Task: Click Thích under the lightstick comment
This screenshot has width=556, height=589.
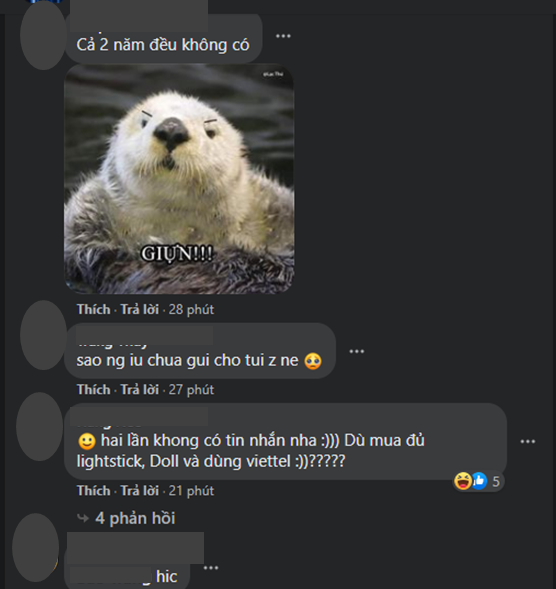Action: 94,491
